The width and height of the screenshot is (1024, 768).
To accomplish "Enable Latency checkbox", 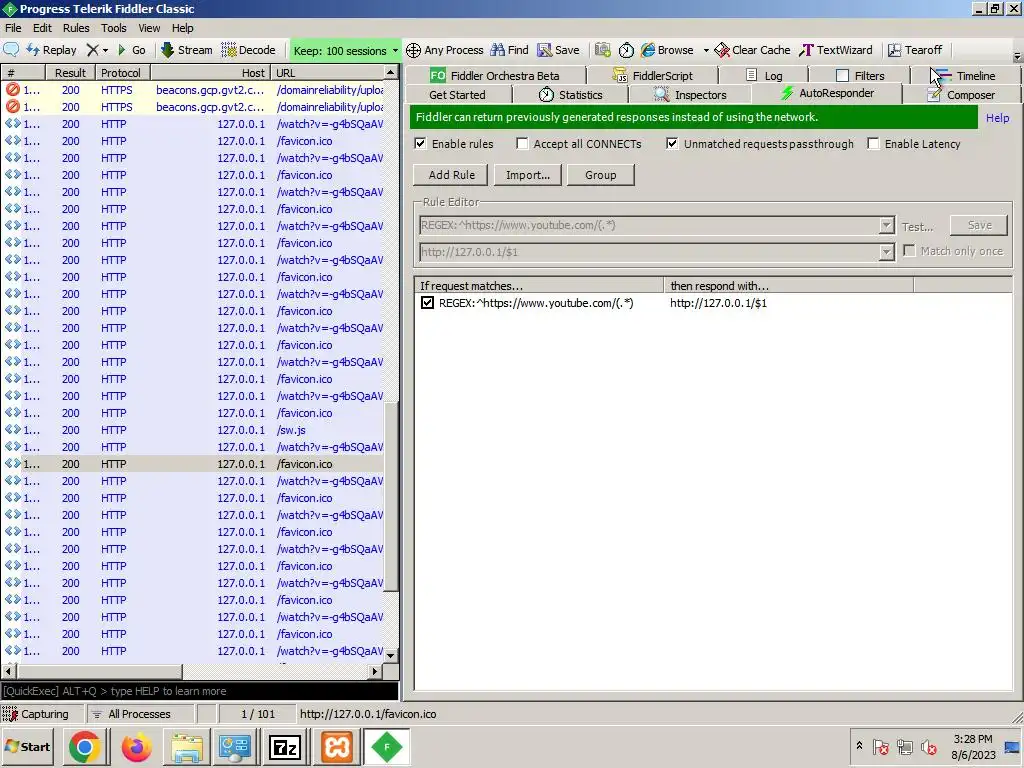I will tap(873, 144).
